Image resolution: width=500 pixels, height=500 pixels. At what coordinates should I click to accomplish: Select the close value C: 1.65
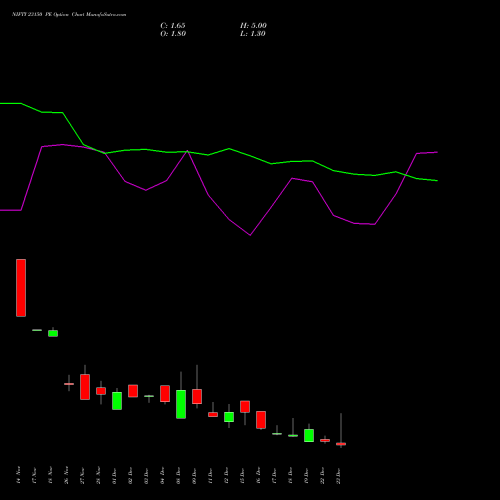(x=173, y=26)
